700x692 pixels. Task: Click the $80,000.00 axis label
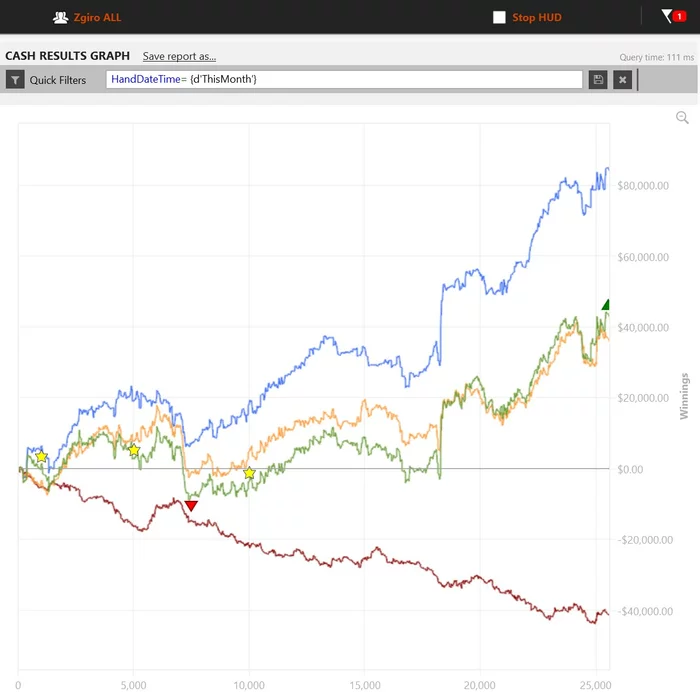tap(643, 186)
